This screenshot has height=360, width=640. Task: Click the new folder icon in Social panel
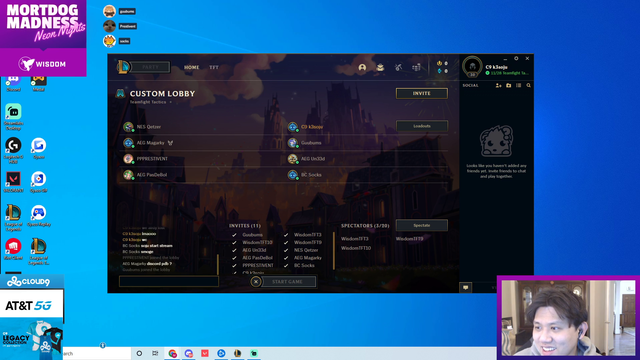[509, 85]
